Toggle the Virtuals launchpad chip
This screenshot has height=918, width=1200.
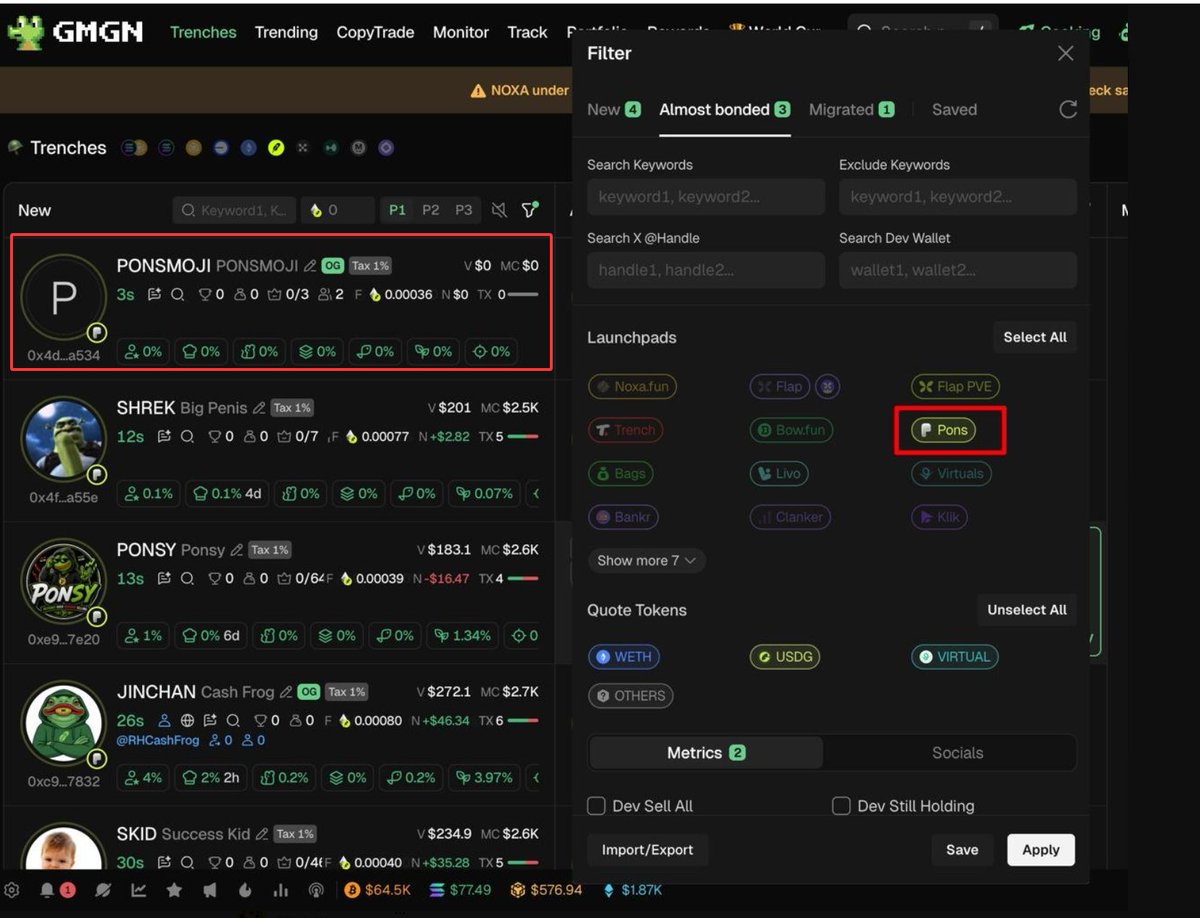951,473
